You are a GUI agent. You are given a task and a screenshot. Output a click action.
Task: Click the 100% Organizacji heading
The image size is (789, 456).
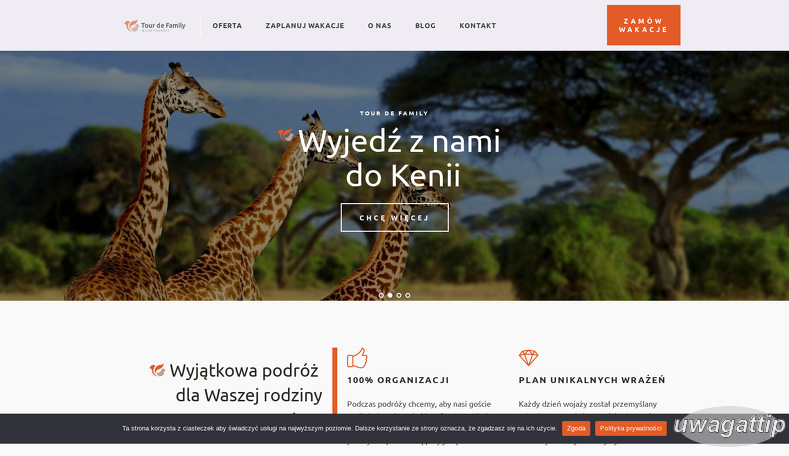[398, 380]
